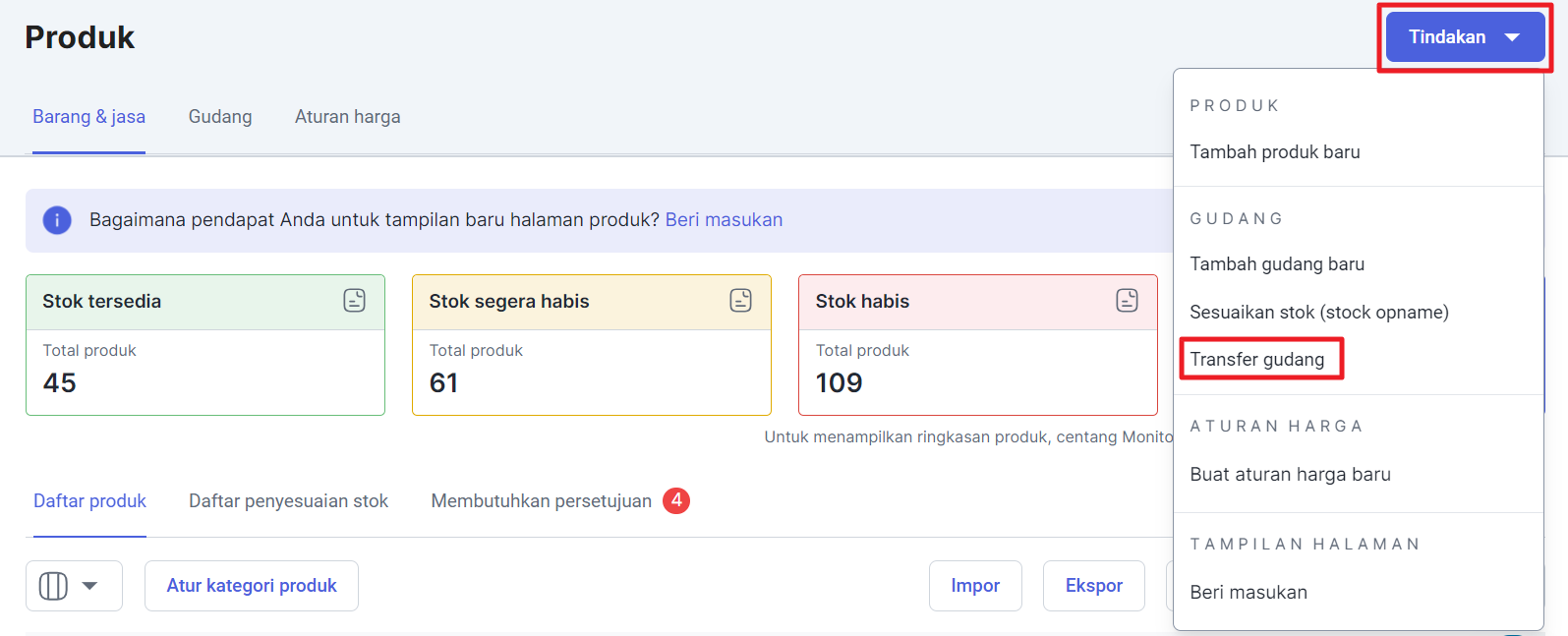Click report icon on Stok habis card
Viewport: 1568px width, 636px height.
(x=1128, y=301)
